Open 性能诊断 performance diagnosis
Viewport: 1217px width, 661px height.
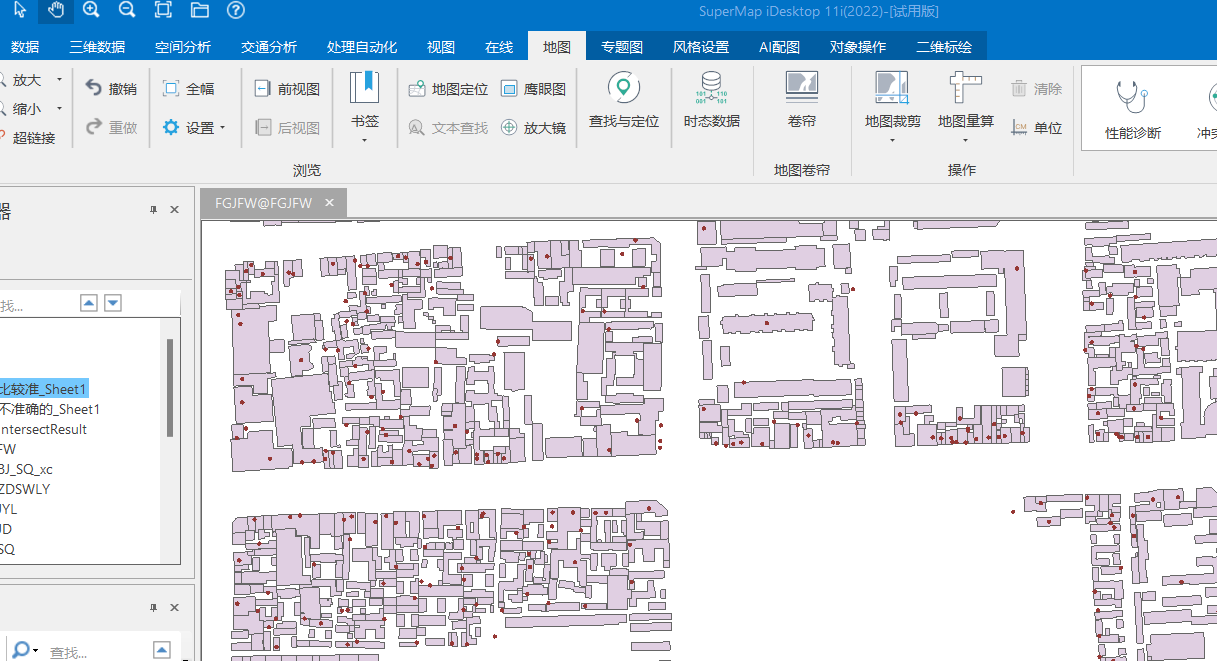click(1132, 110)
